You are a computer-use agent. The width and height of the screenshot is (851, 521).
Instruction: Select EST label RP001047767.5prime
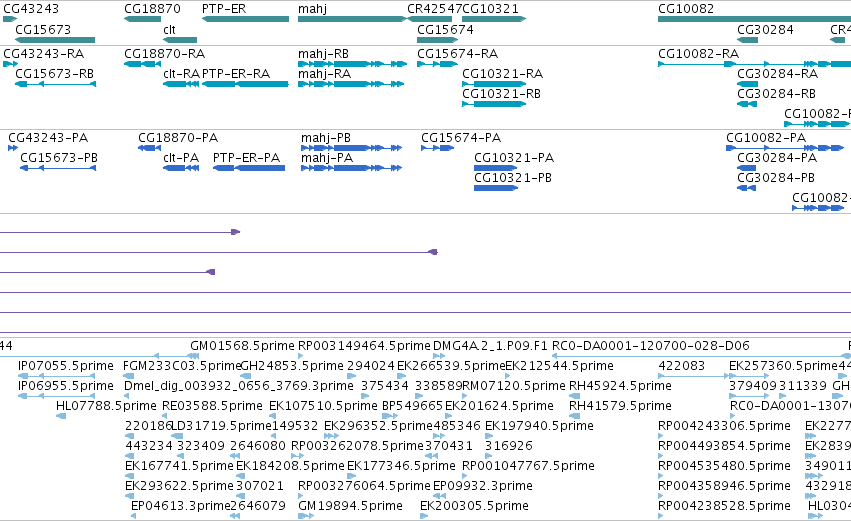pyautogui.click(x=528, y=466)
